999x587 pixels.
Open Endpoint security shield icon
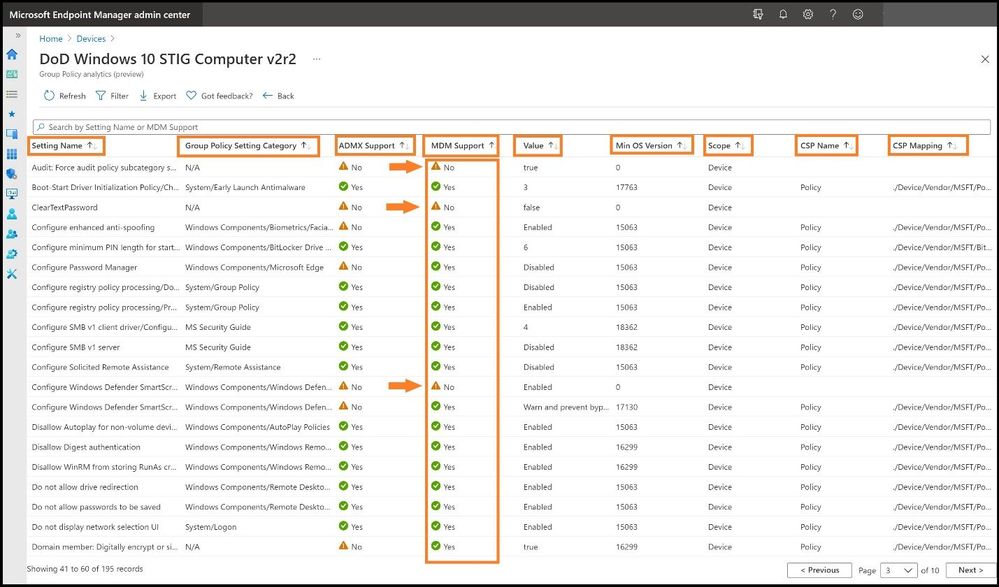click(x=11, y=173)
